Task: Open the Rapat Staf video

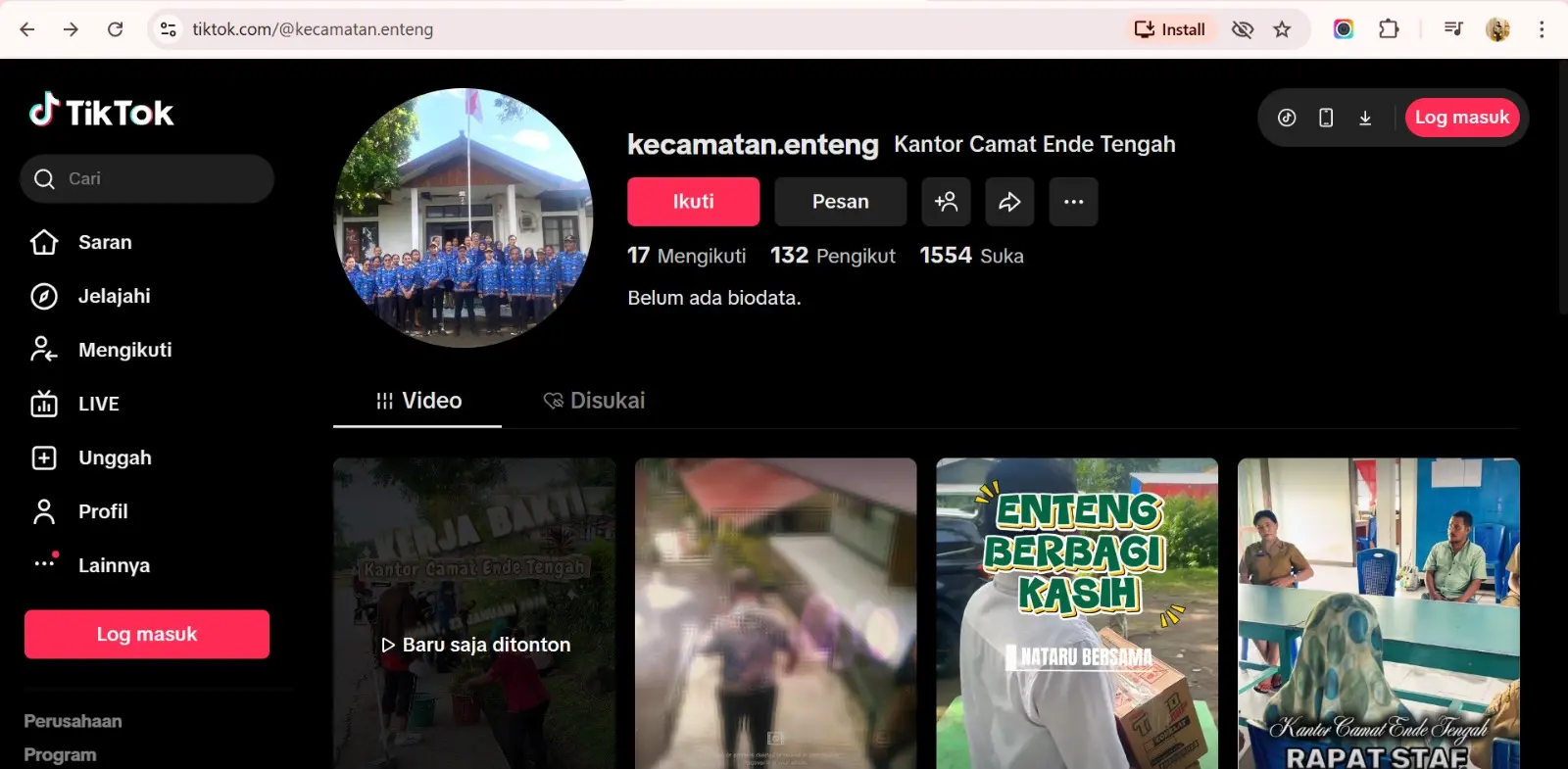Action: [x=1379, y=613]
